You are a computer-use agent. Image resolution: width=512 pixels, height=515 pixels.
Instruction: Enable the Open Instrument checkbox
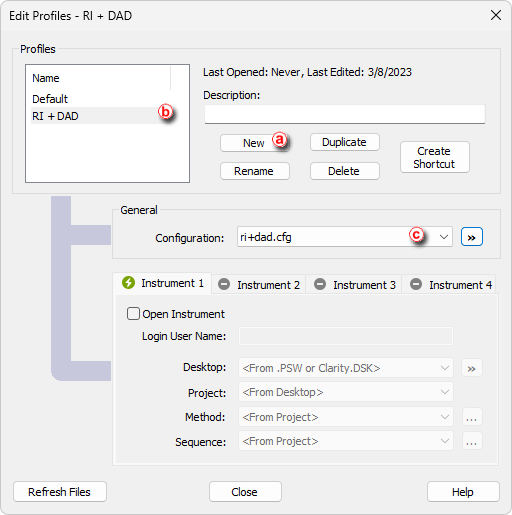click(133, 314)
